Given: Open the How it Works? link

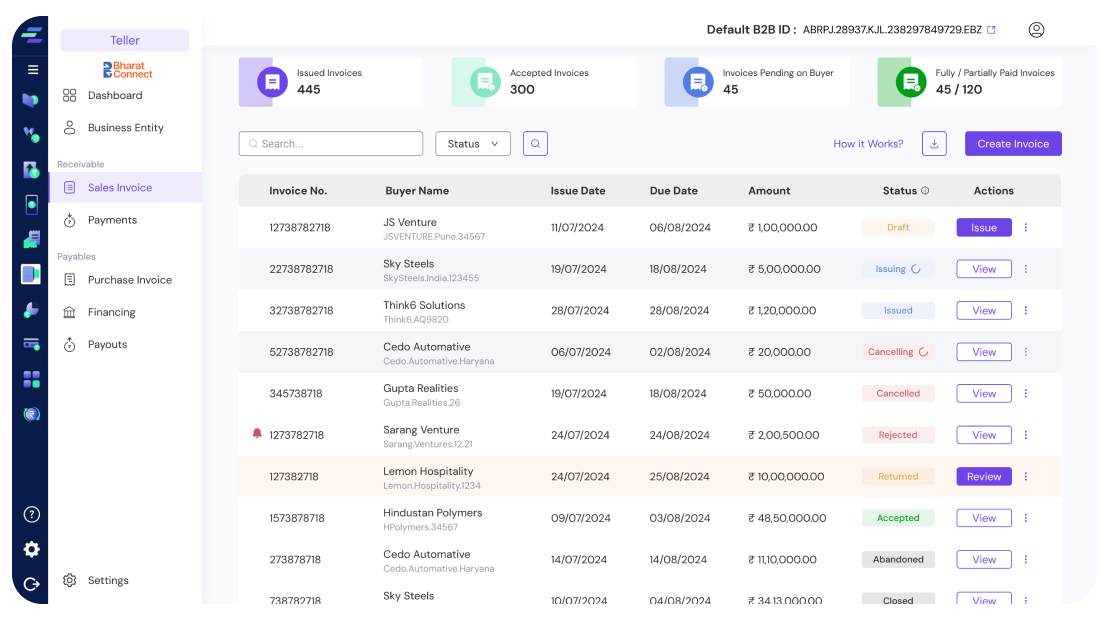Looking at the screenshot, I should tap(868, 144).
